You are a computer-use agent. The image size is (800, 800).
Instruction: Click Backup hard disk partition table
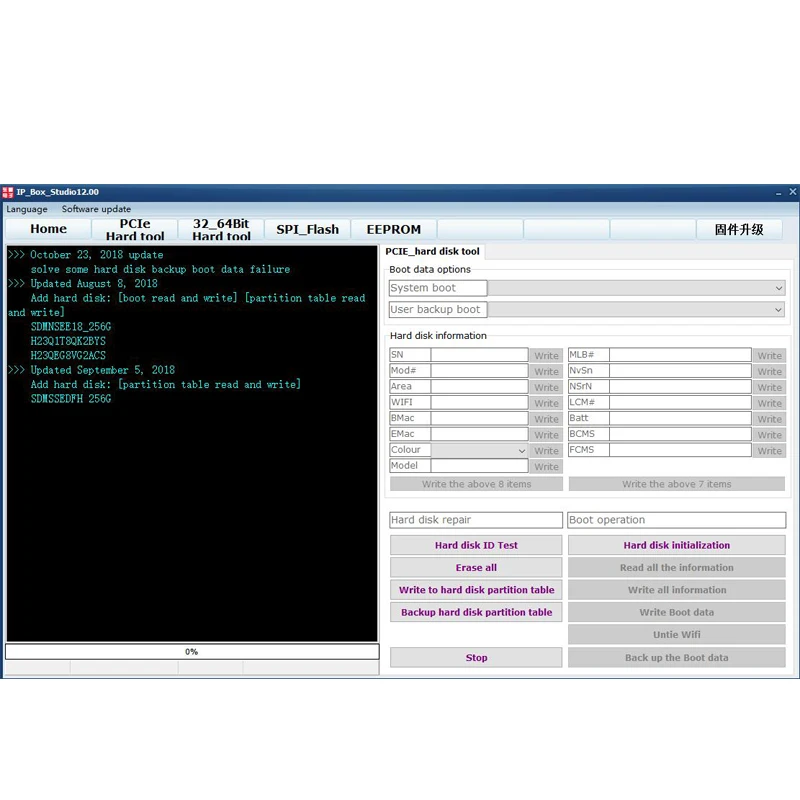pyautogui.click(x=476, y=612)
